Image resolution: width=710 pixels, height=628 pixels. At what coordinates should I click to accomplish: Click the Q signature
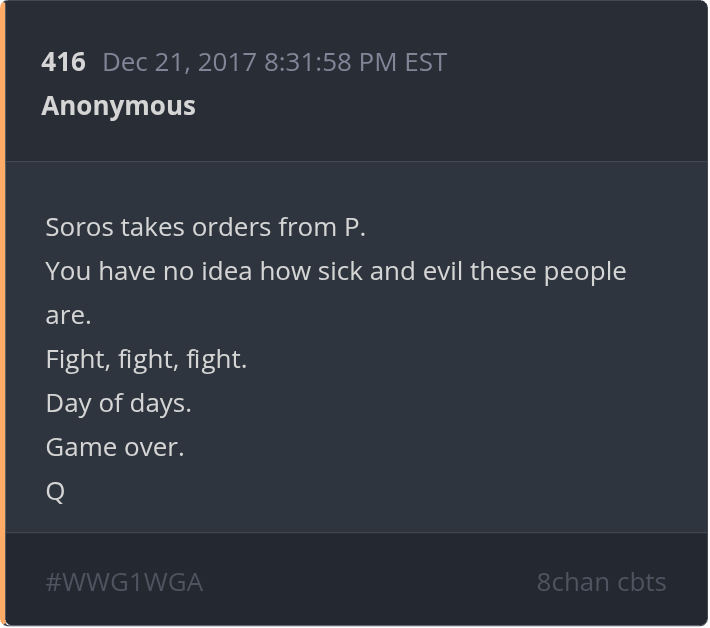tap(55, 492)
